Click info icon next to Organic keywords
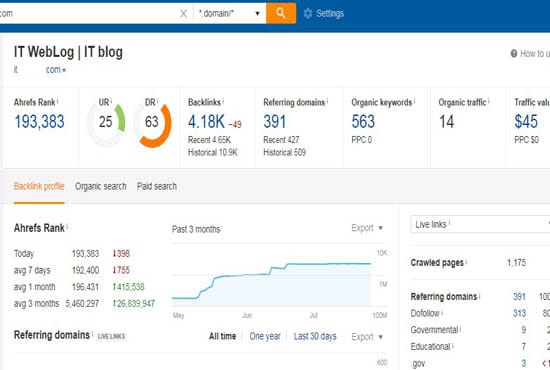Viewport: 550px width, 370px height. [x=414, y=101]
